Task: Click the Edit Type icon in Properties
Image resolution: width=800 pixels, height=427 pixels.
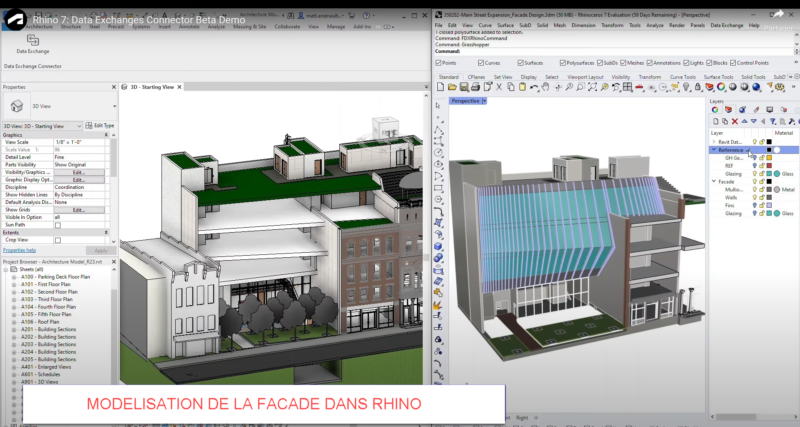Action: click(x=100, y=126)
